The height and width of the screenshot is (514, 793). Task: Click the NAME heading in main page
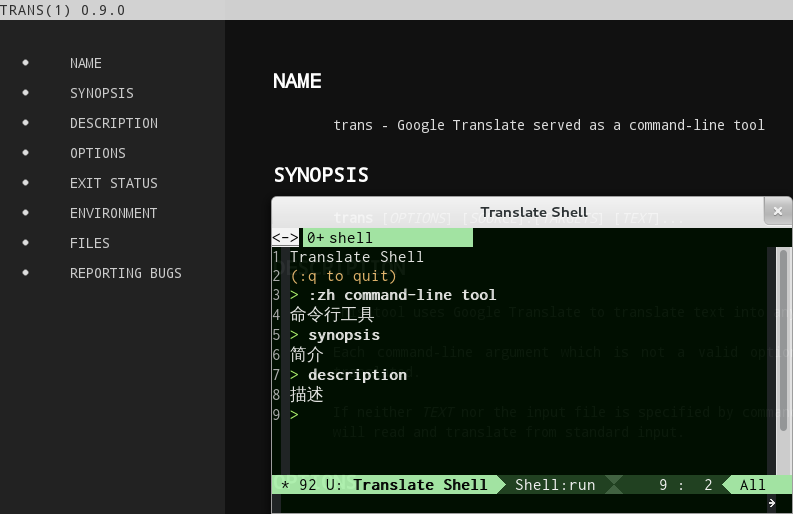tap(297, 81)
